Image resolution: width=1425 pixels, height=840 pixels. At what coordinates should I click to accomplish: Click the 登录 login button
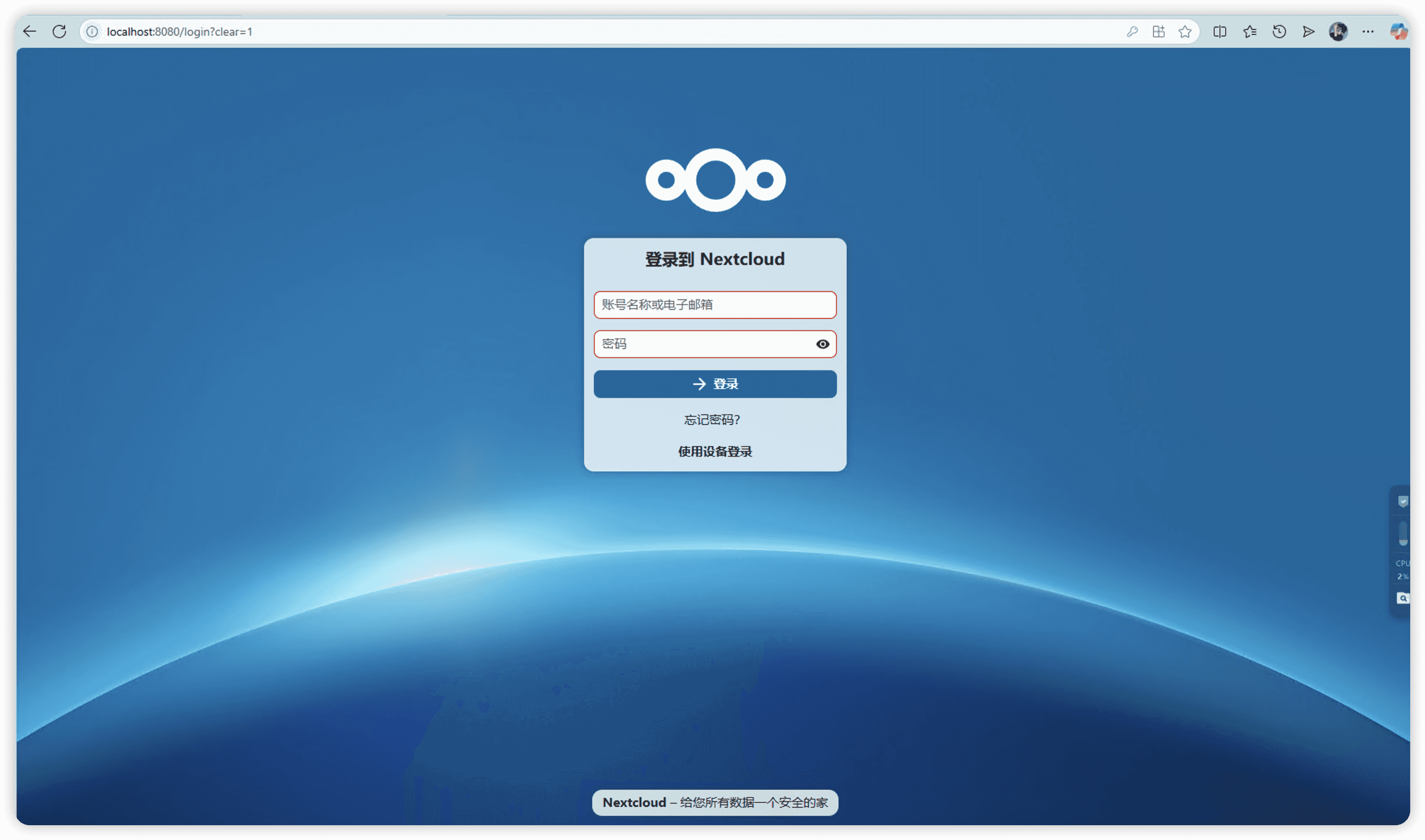(x=715, y=384)
